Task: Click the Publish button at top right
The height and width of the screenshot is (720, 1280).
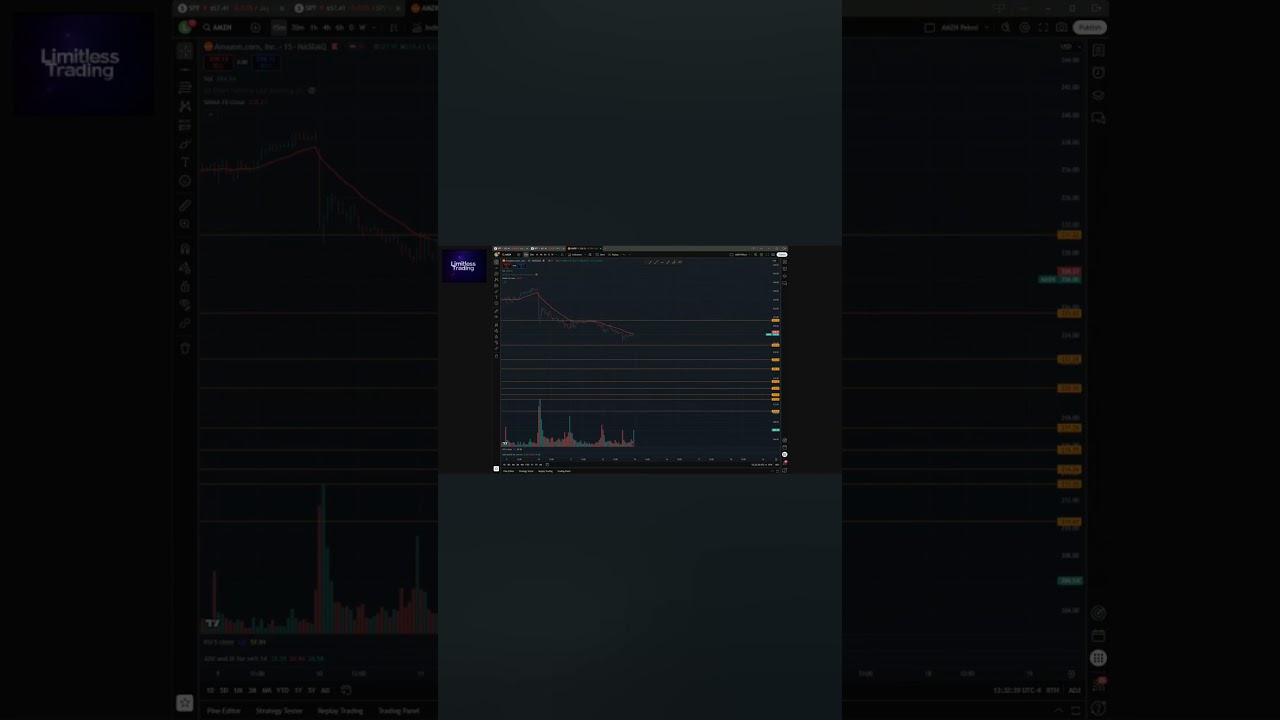Action: click(x=1090, y=28)
